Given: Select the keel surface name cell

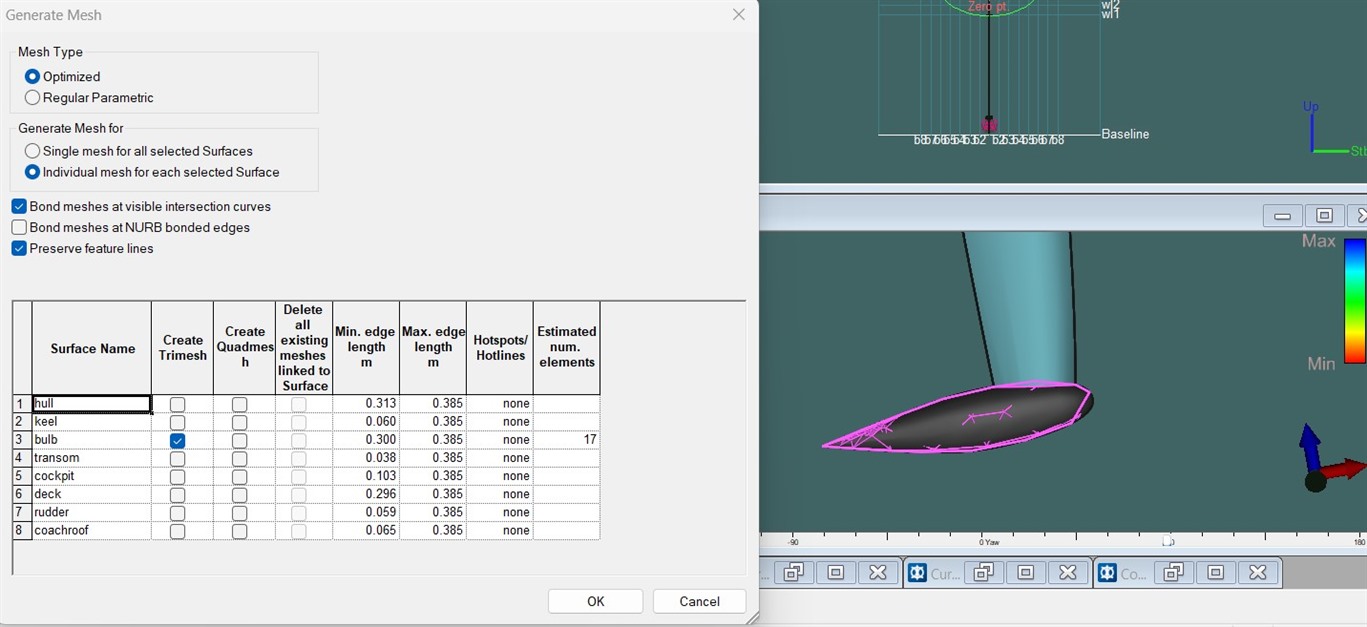Looking at the screenshot, I should click(91, 422).
